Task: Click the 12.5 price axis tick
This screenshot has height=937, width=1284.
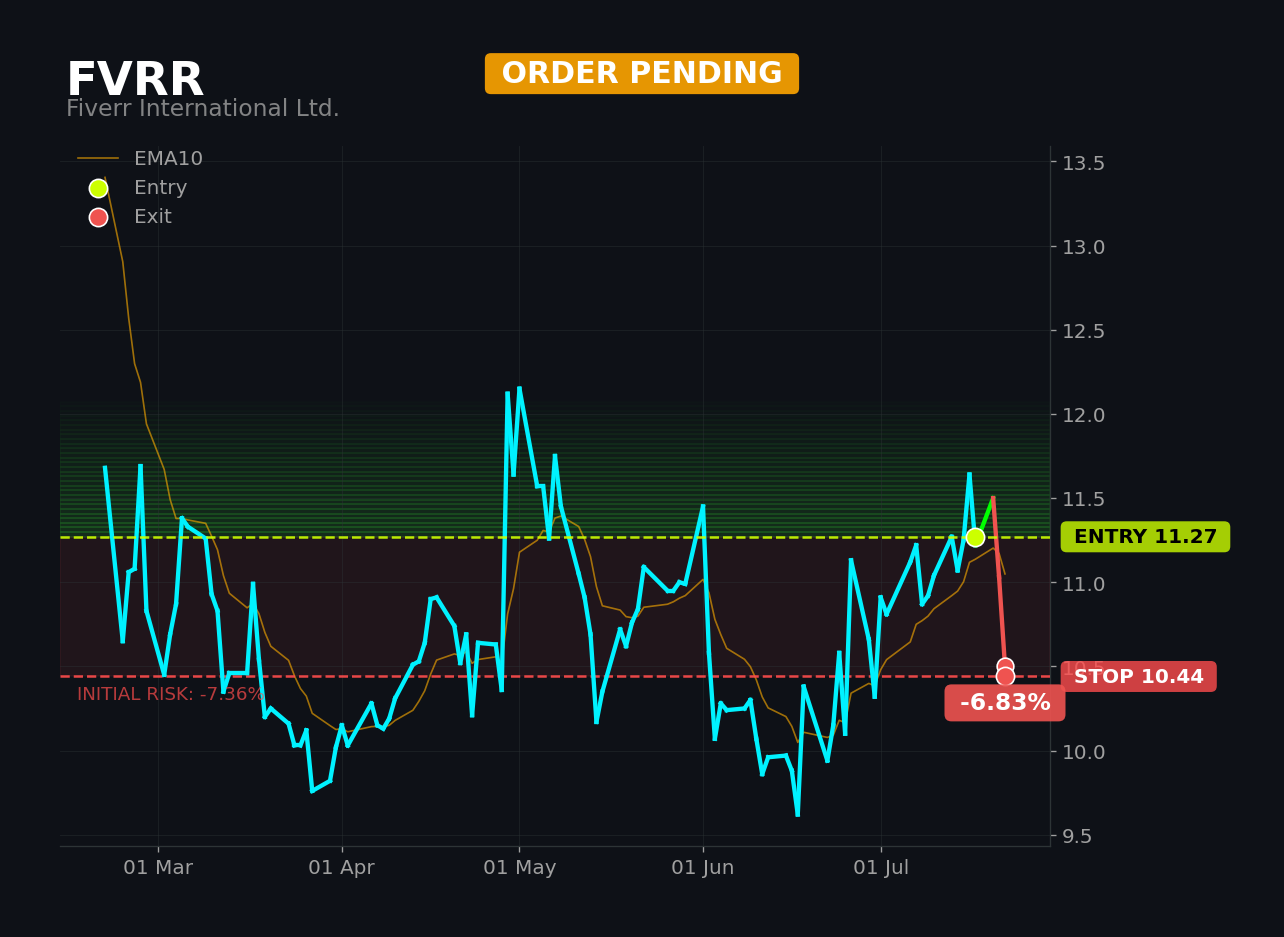Action: 1083,331
